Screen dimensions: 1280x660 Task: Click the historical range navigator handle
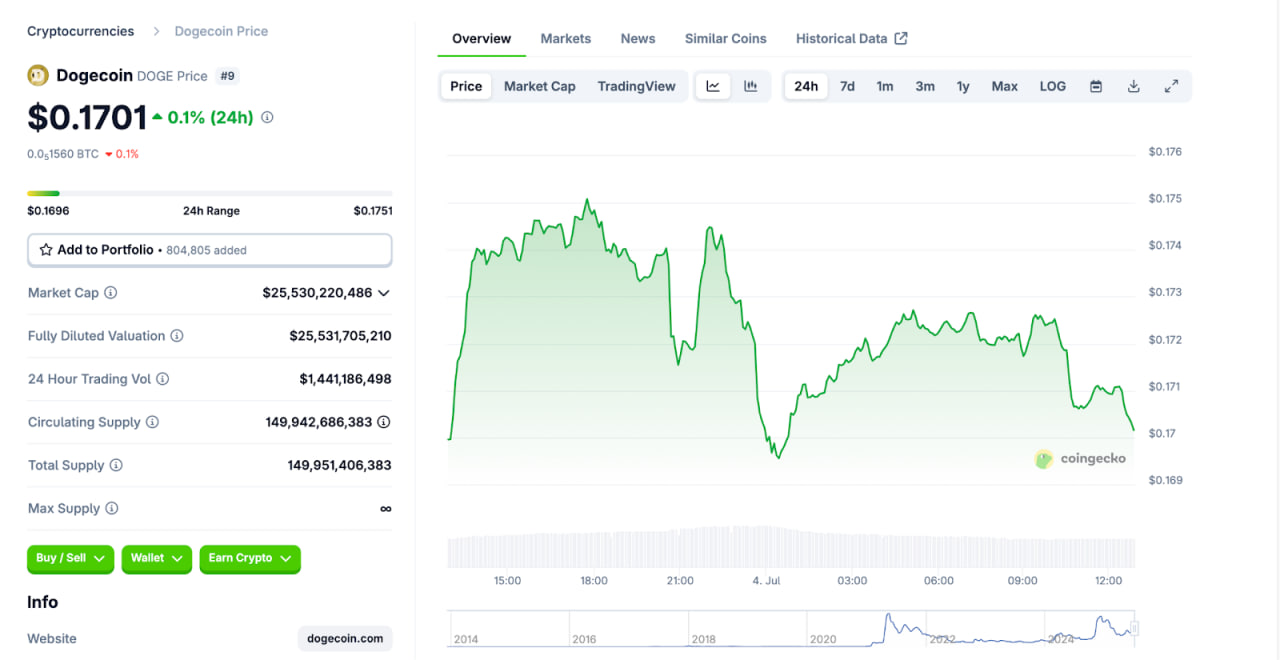pyautogui.click(x=1134, y=629)
